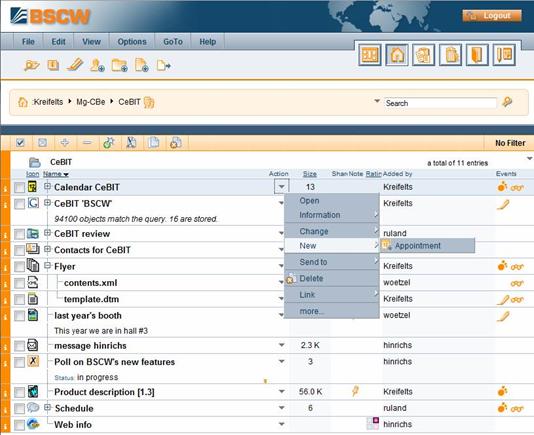Click the pencil edit icon in toolbar
The image size is (534, 435).
[x=75, y=64]
